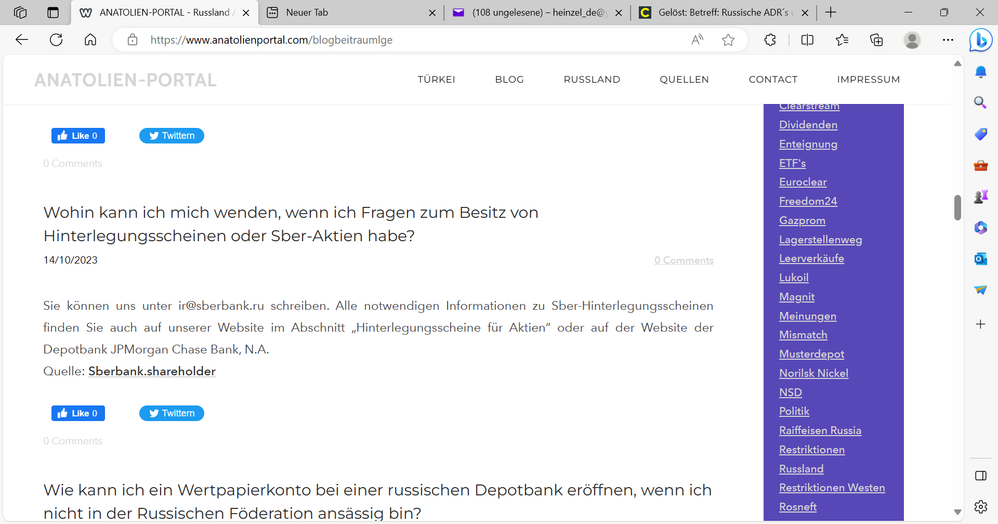Click the page vertical scrollbar thumb

pos(957,208)
